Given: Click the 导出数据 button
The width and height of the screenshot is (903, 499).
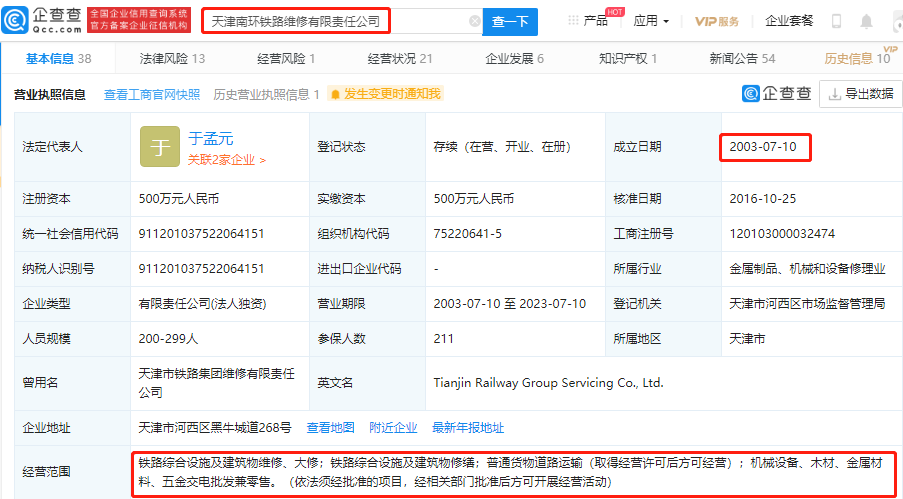Looking at the screenshot, I should [860, 94].
